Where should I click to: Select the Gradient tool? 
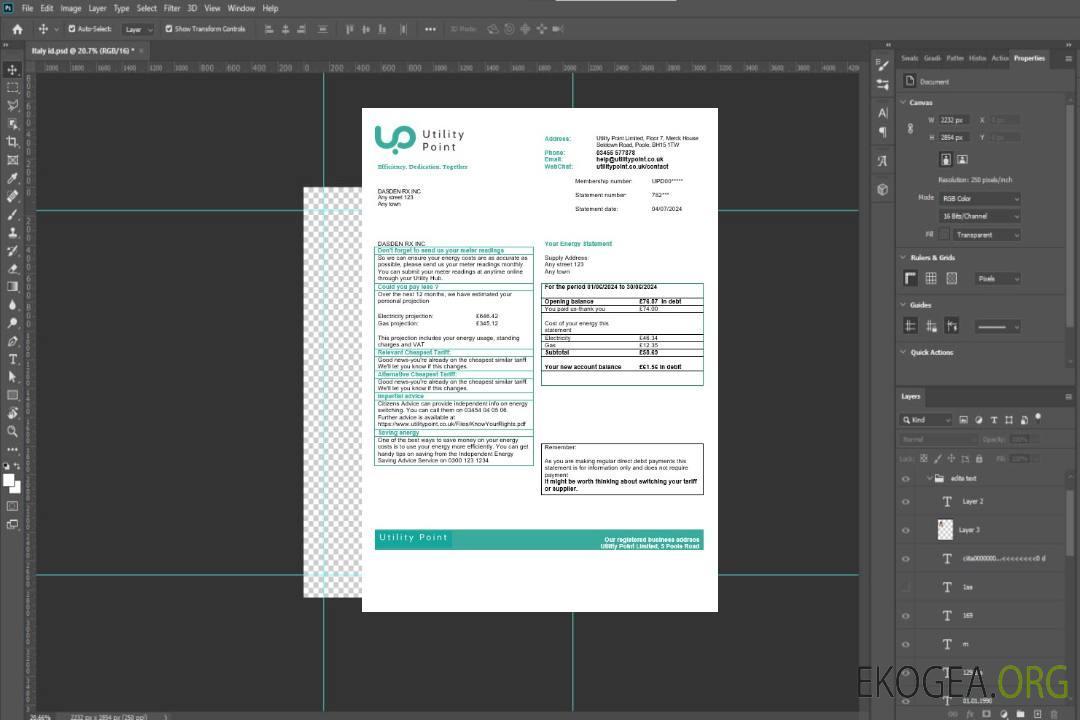12,287
